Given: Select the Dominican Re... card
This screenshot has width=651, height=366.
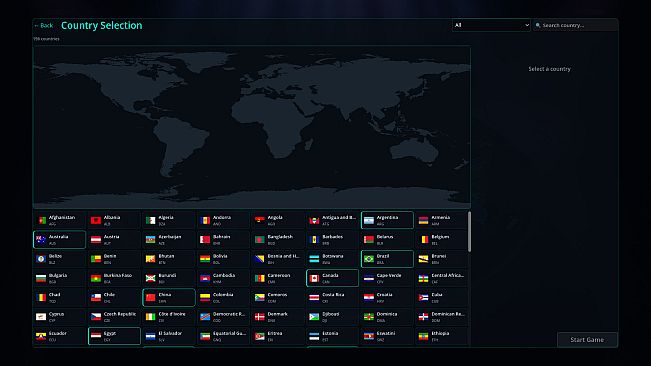Looking at the screenshot, I should tap(442, 317).
